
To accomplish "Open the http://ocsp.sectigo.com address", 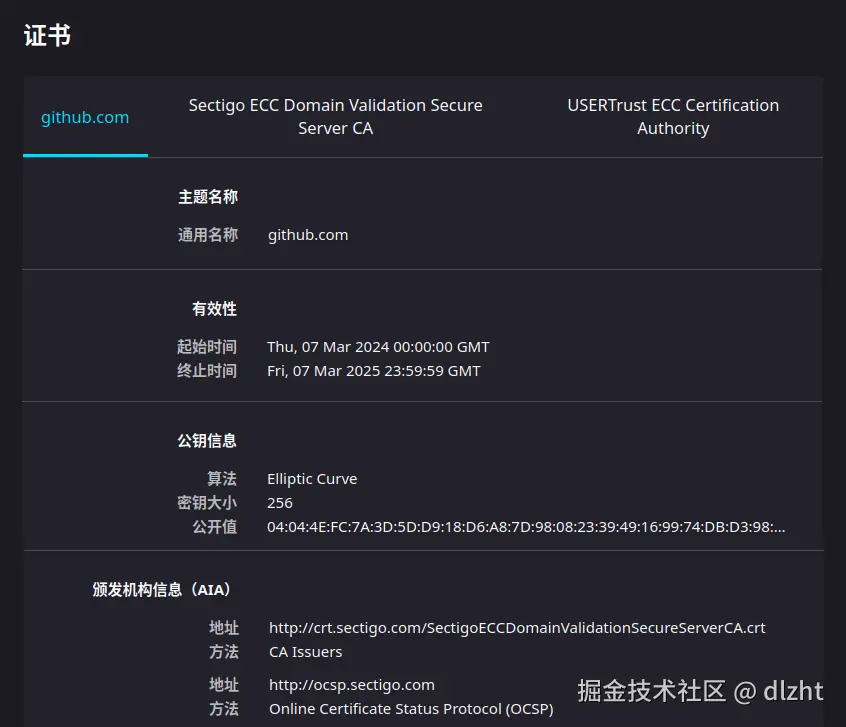I will coord(352,685).
